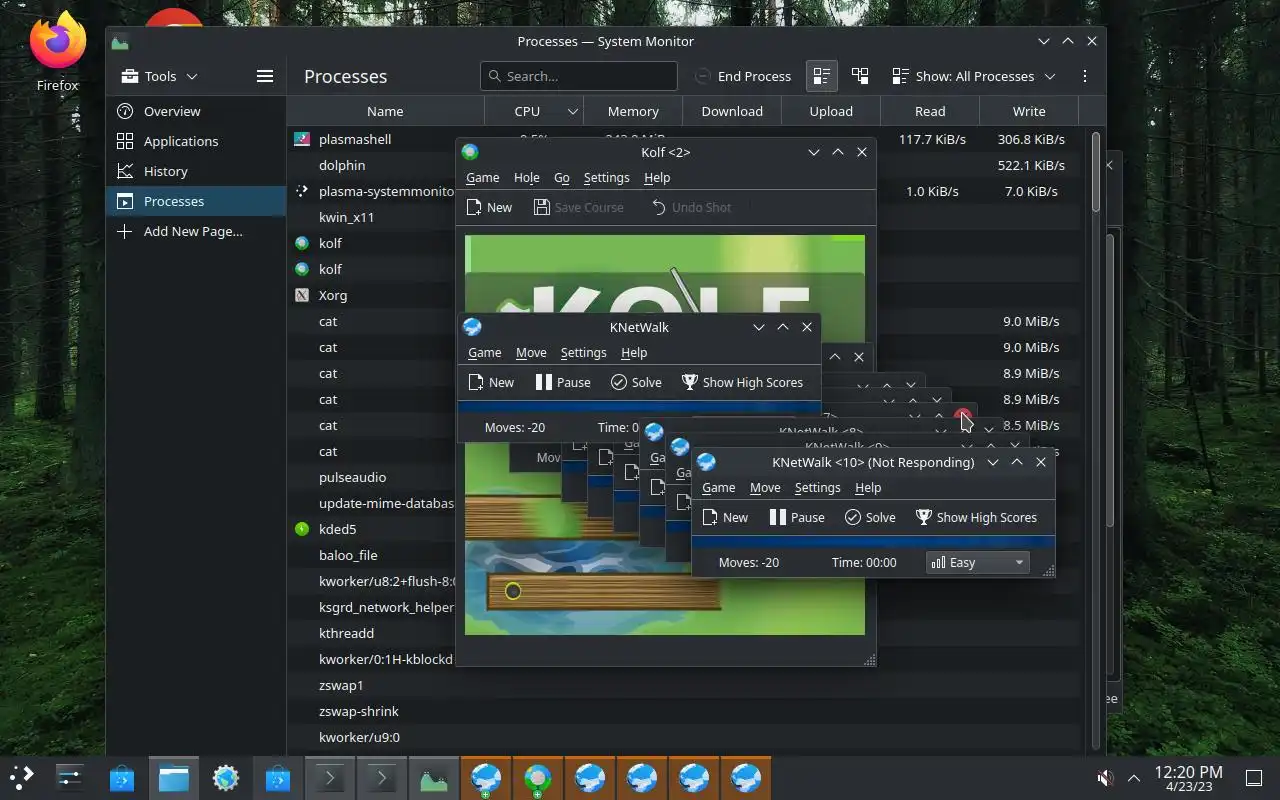This screenshot has height=800, width=1280.
Task: Click the End Process button
Action: point(743,76)
